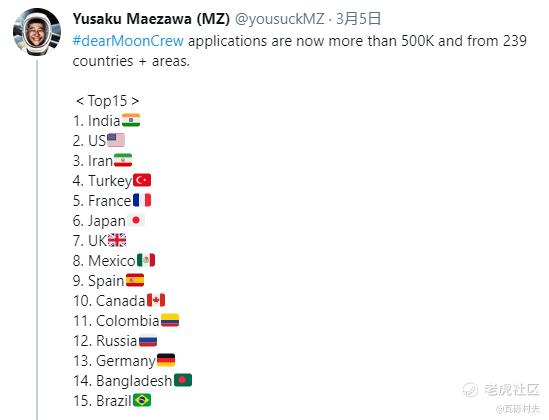
Task: Click the Iran flag emoji
Action: 123,160
